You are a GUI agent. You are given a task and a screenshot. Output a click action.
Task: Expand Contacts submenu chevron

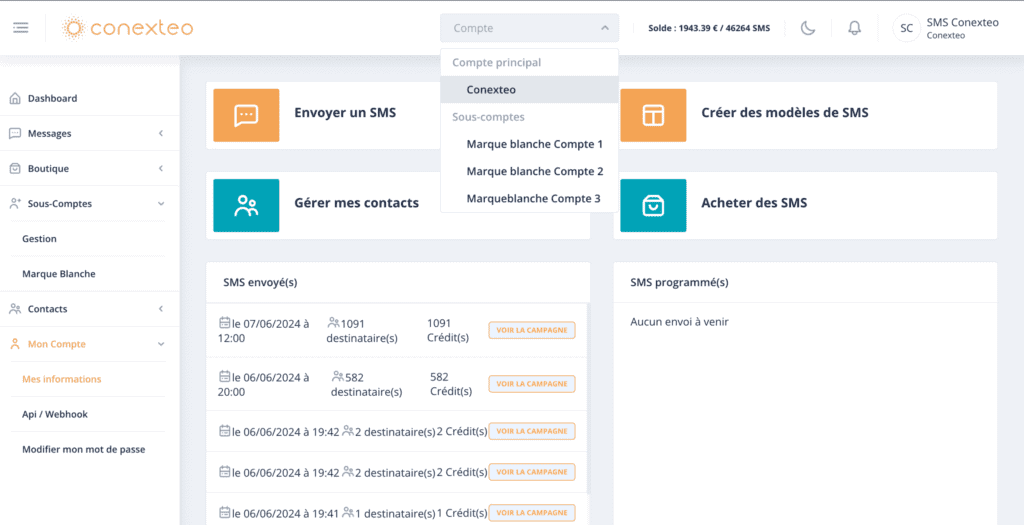161,309
